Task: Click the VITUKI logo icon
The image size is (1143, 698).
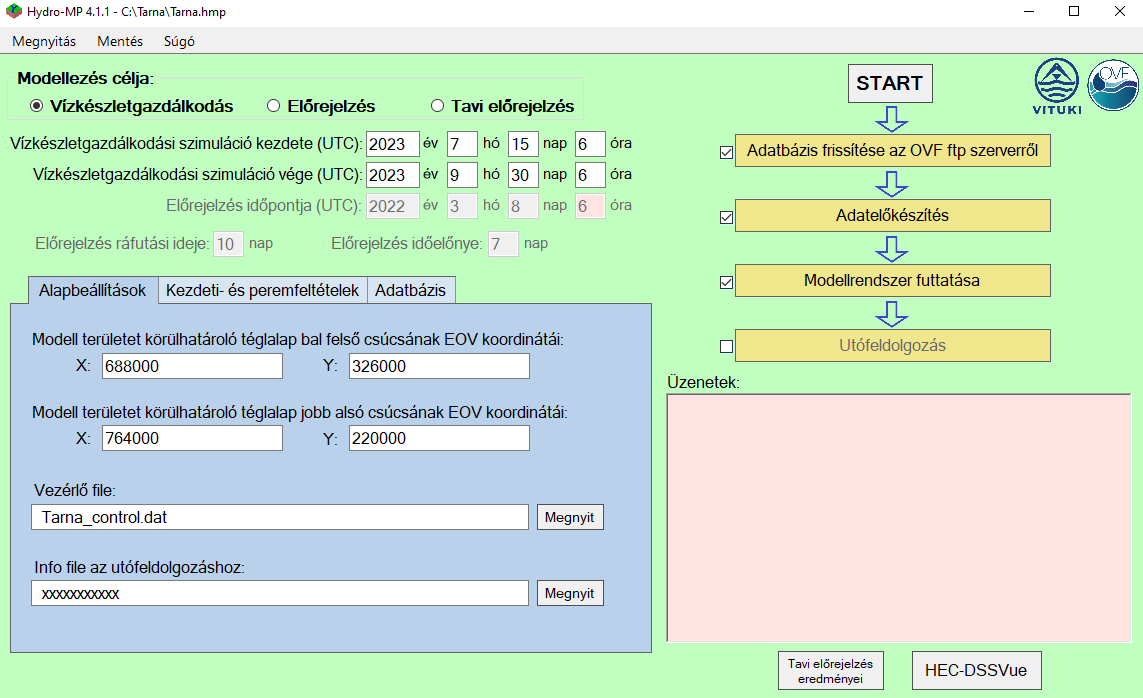Action: click(x=1057, y=86)
